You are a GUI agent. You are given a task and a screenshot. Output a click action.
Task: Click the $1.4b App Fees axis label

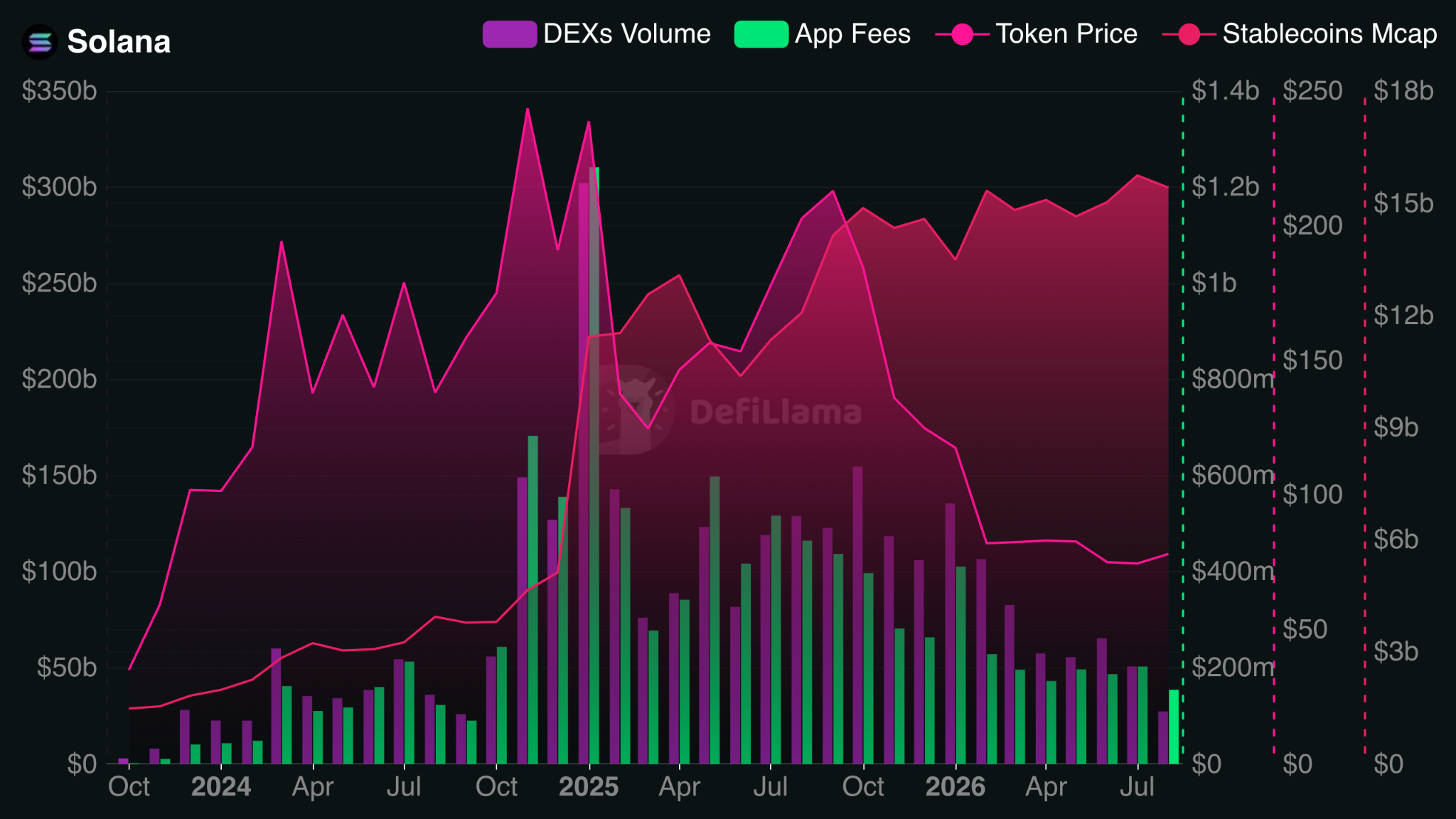[1226, 91]
